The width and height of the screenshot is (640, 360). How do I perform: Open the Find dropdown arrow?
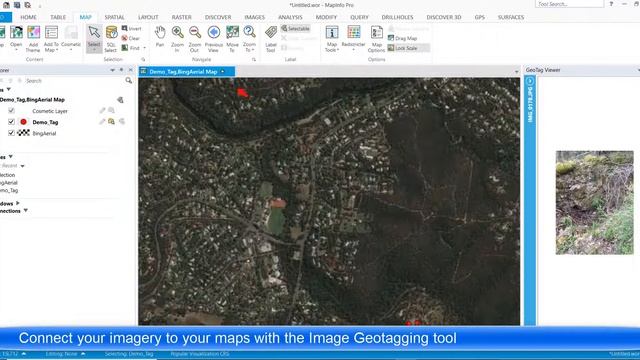pos(144,48)
